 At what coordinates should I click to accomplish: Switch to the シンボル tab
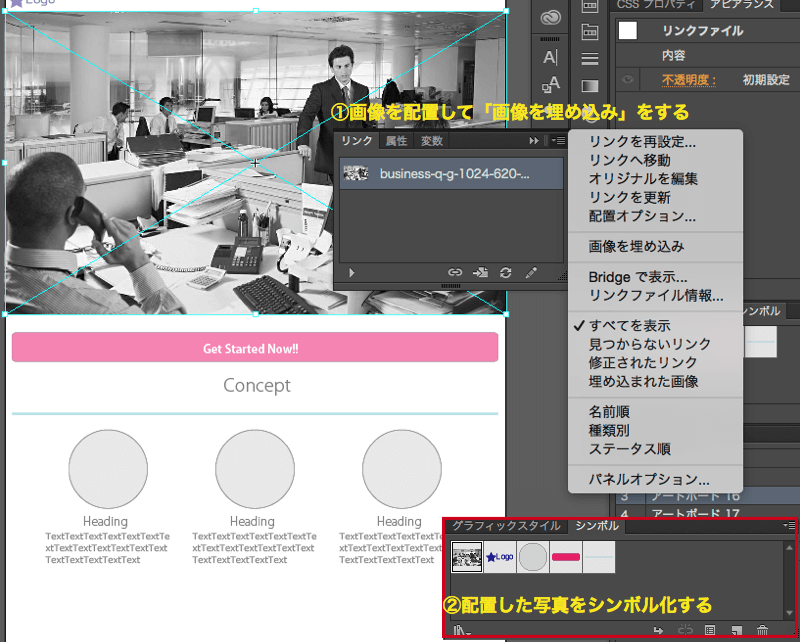[597, 526]
